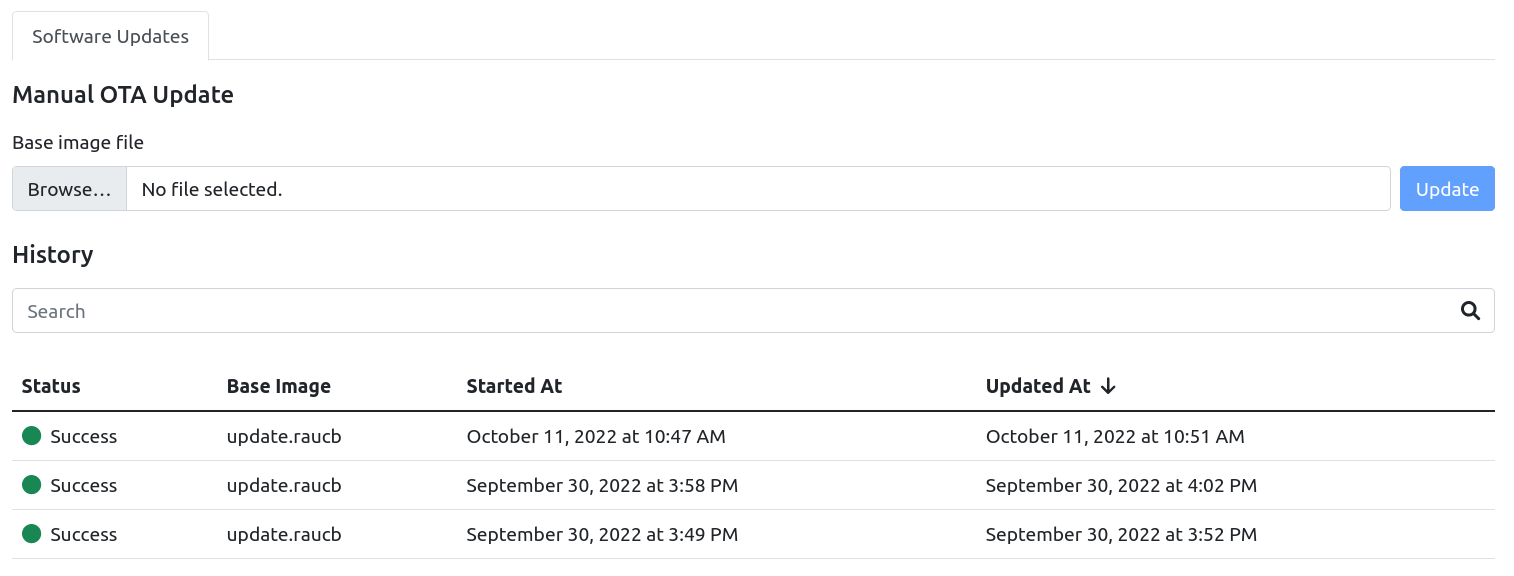The height and width of the screenshot is (576, 1514).
Task: Sort by the Started At column
Action: click(514, 386)
